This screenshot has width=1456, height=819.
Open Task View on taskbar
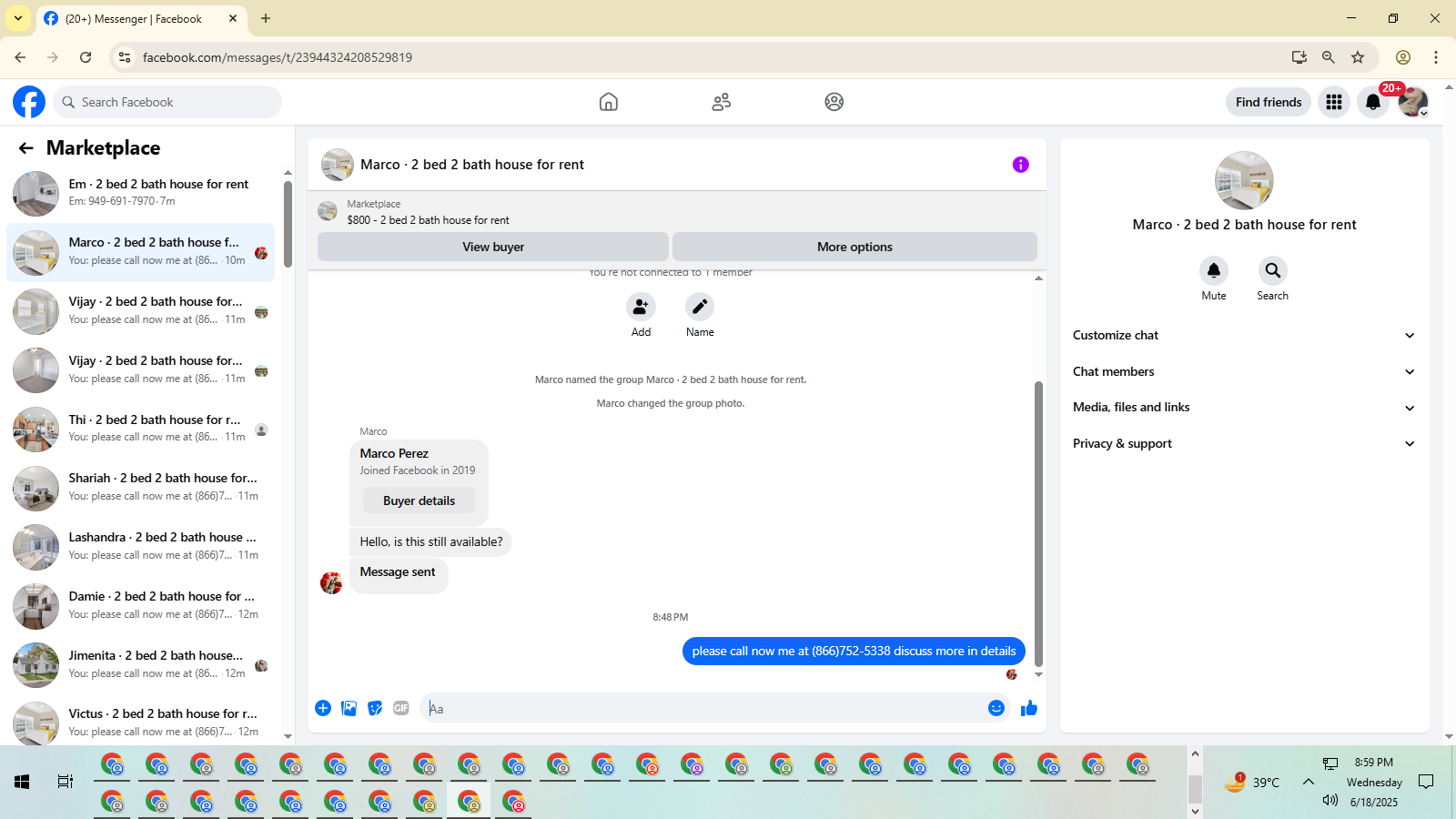(66, 782)
